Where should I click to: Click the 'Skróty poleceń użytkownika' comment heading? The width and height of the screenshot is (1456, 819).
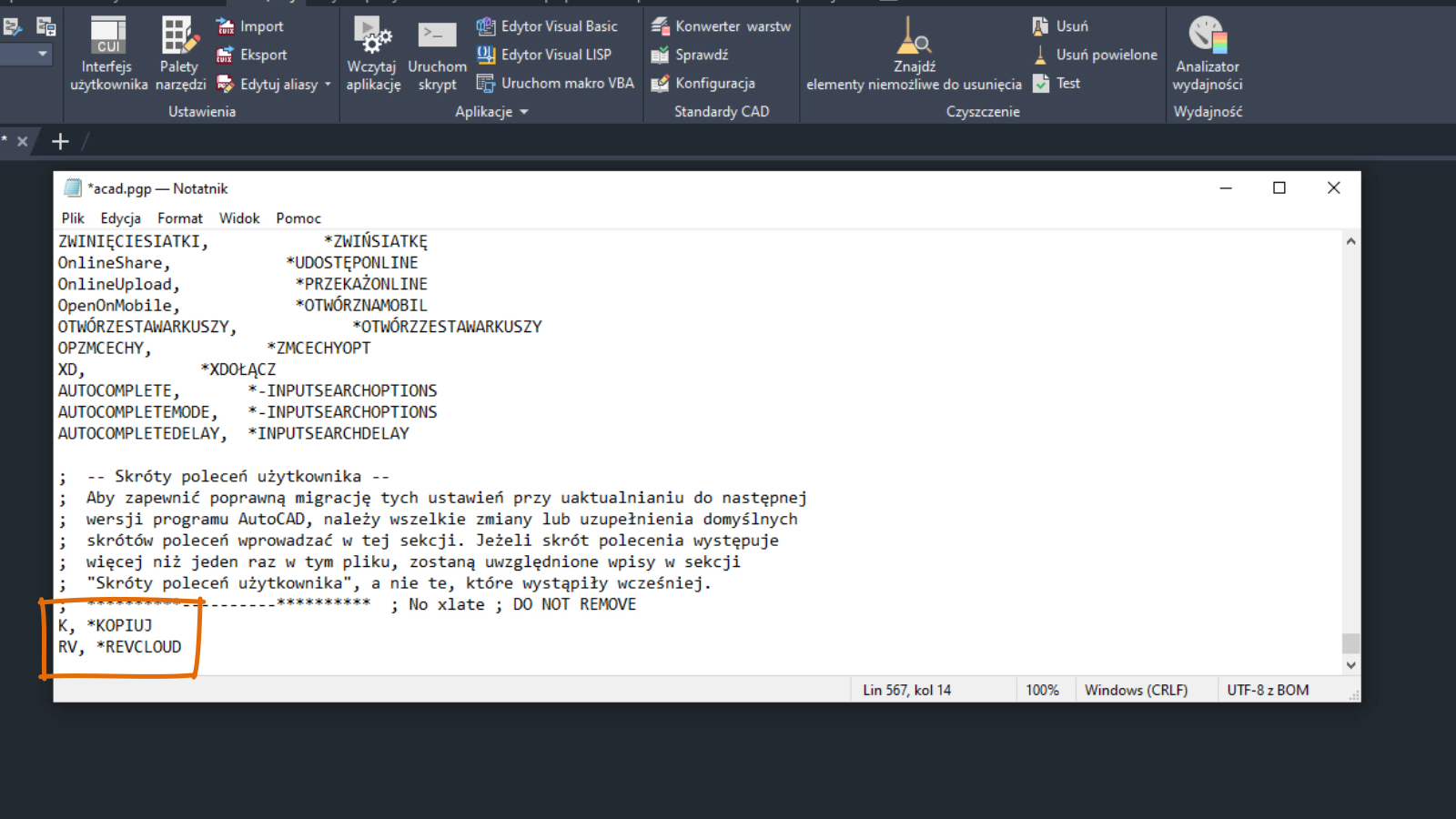(x=238, y=476)
